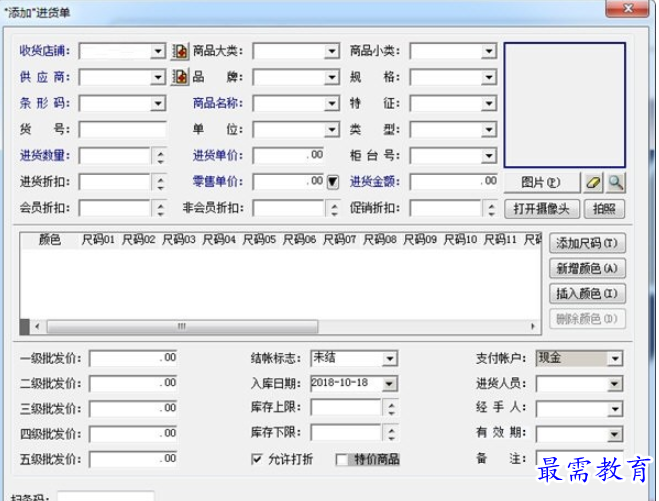
Task: Open the 单位 dropdown
Action: click(x=332, y=129)
